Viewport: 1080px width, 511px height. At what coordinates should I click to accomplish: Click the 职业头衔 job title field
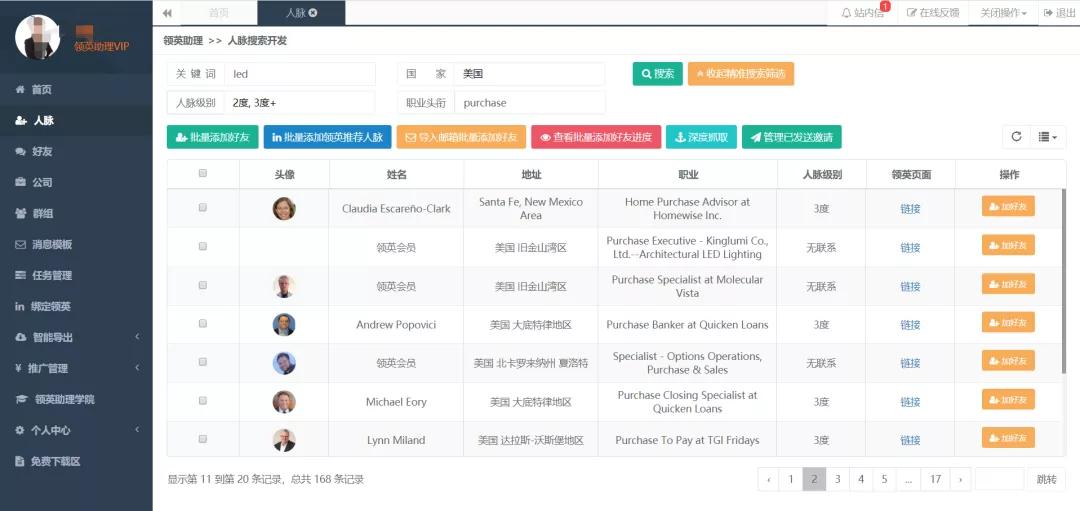pyautogui.click(x=529, y=103)
